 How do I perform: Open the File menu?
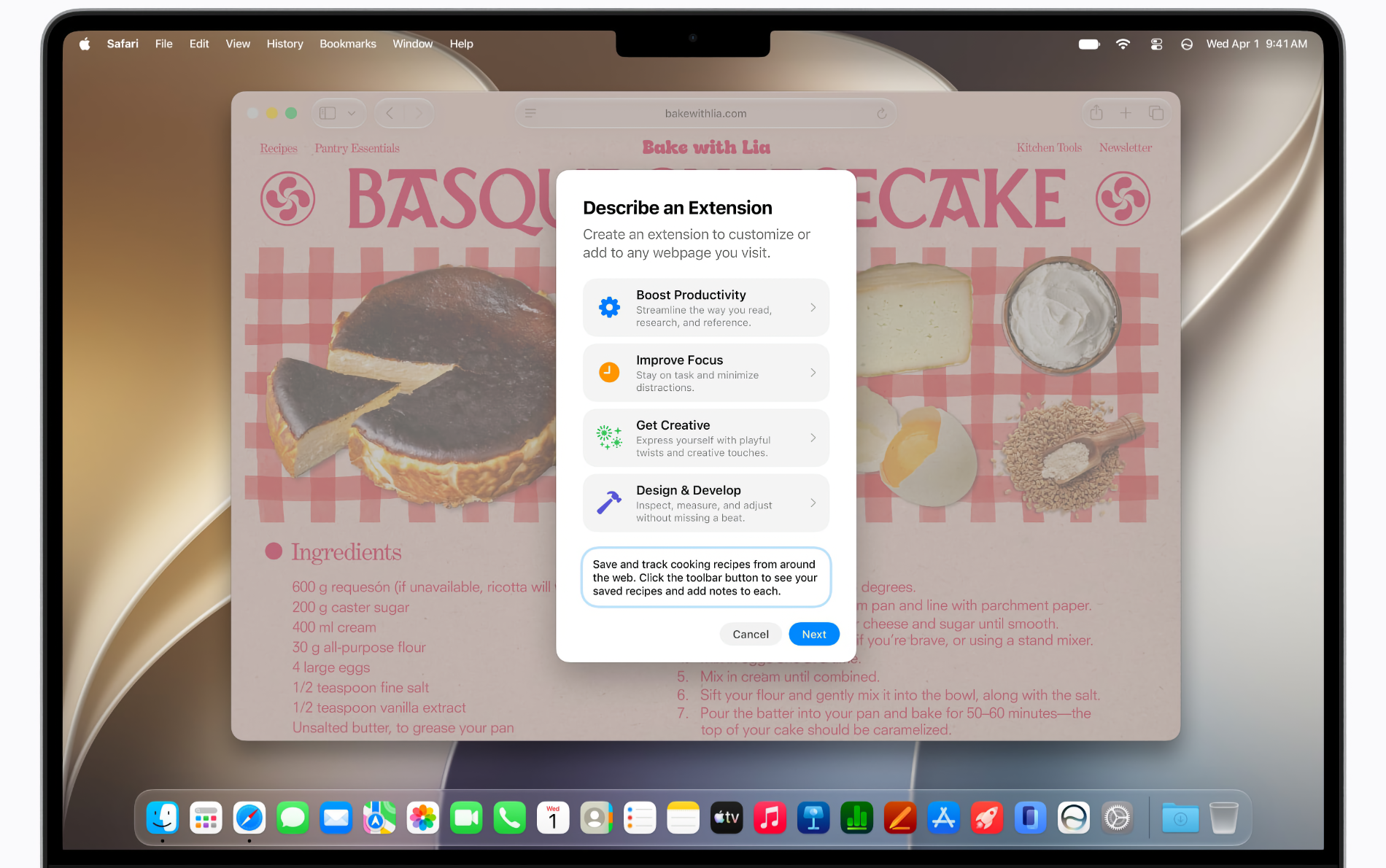[163, 44]
